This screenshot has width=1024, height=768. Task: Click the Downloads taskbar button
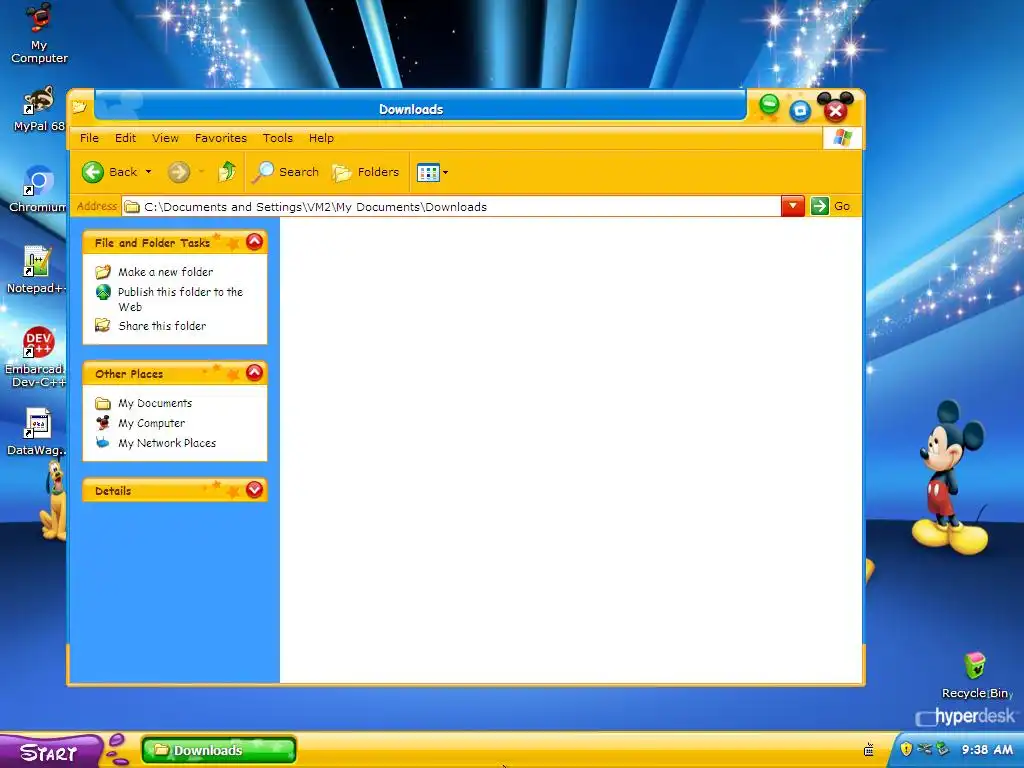pos(219,750)
